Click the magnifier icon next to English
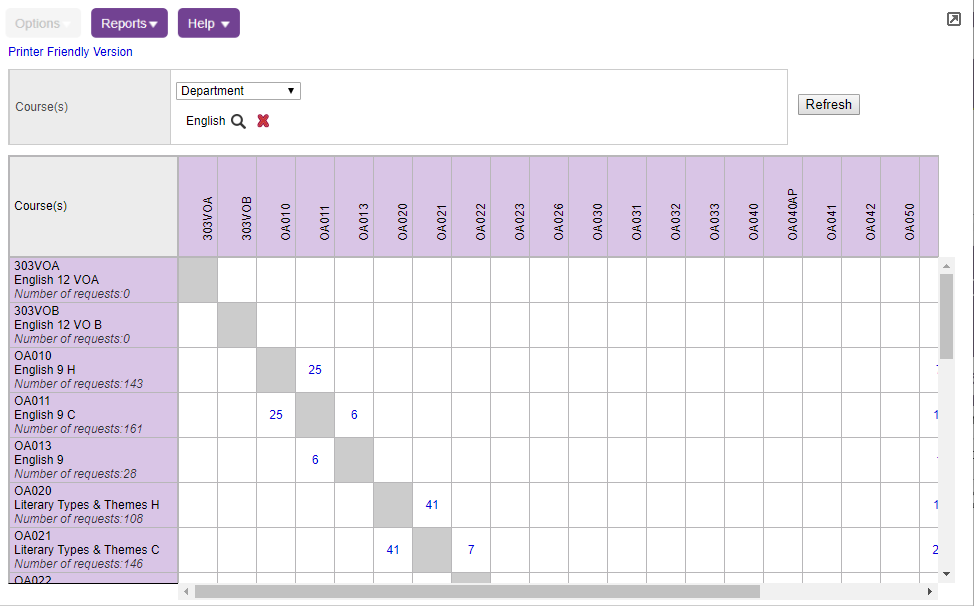 pos(238,121)
